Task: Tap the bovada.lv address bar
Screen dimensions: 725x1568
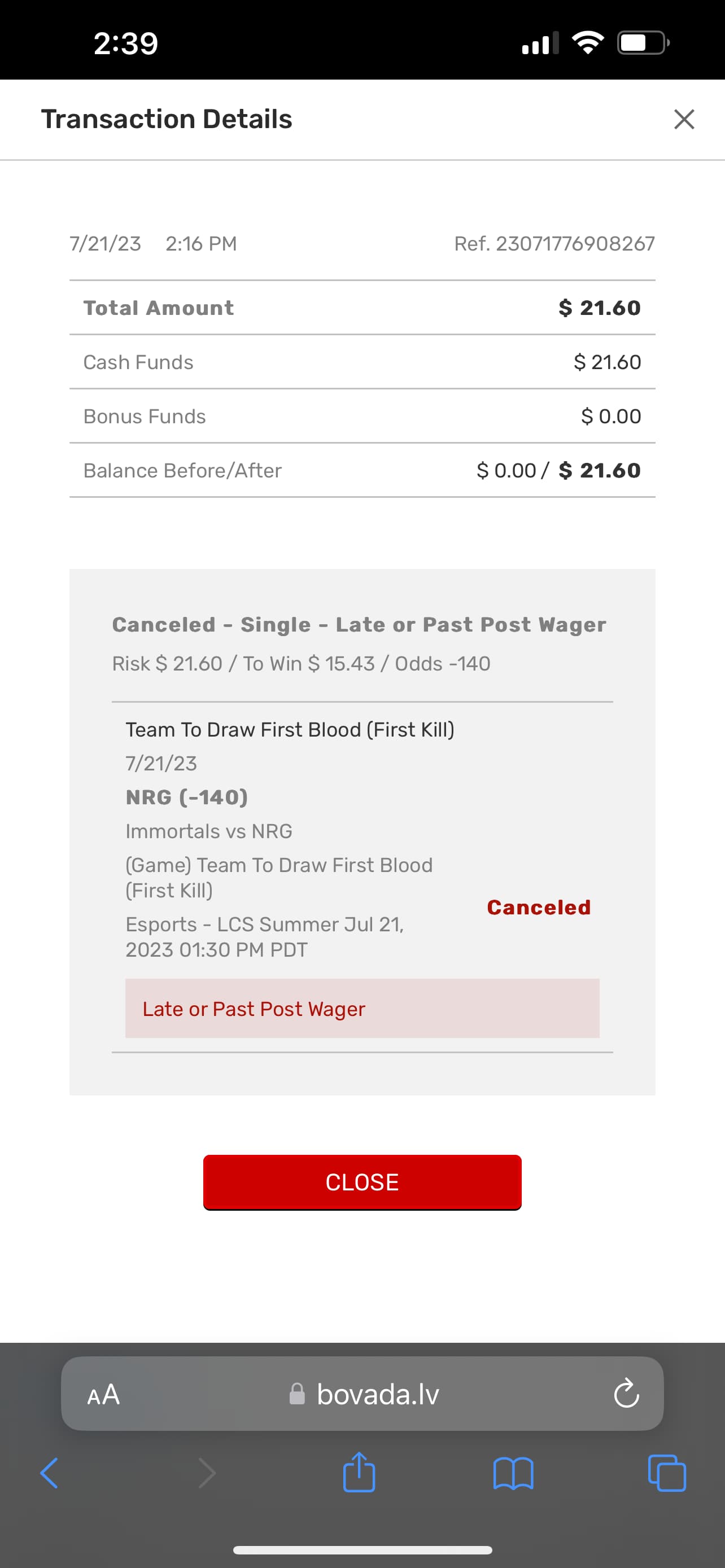Action: (x=377, y=1395)
